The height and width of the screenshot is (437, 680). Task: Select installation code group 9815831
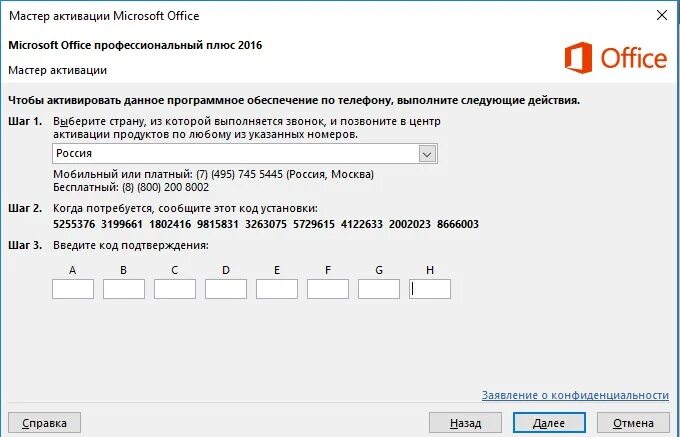coord(218,224)
